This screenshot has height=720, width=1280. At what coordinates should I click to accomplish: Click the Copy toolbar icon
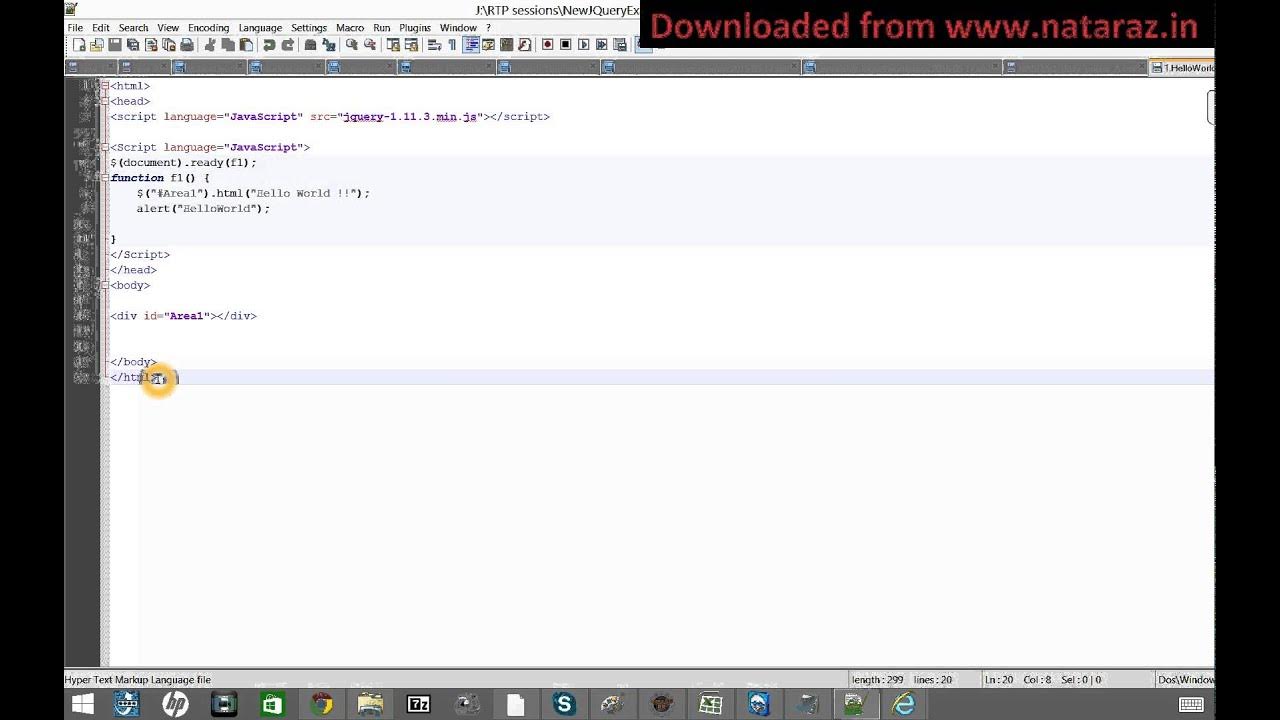[x=228, y=45]
